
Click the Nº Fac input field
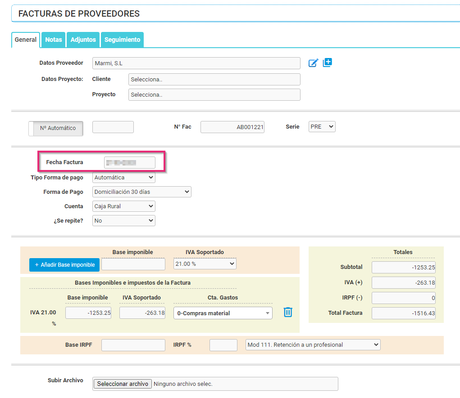[x=232, y=127]
